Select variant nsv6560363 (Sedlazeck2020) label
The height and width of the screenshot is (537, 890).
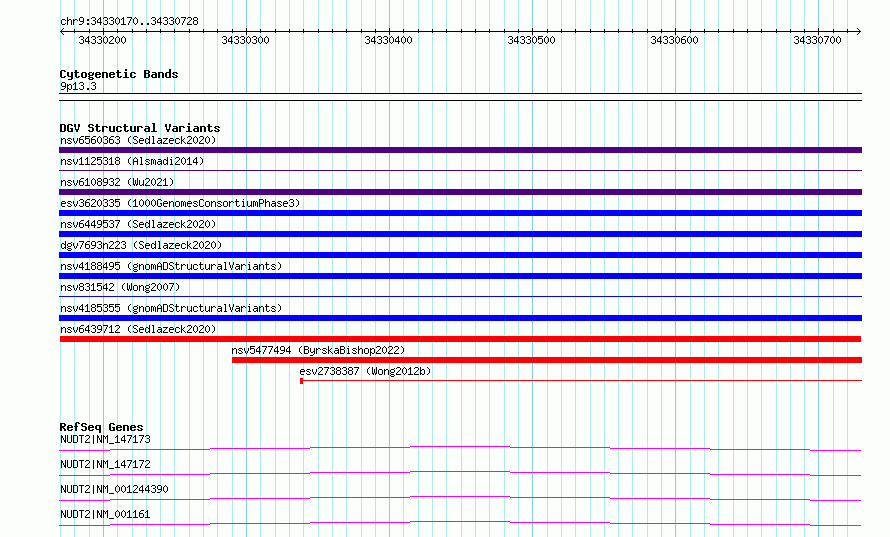pyautogui.click(x=138, y=140)
